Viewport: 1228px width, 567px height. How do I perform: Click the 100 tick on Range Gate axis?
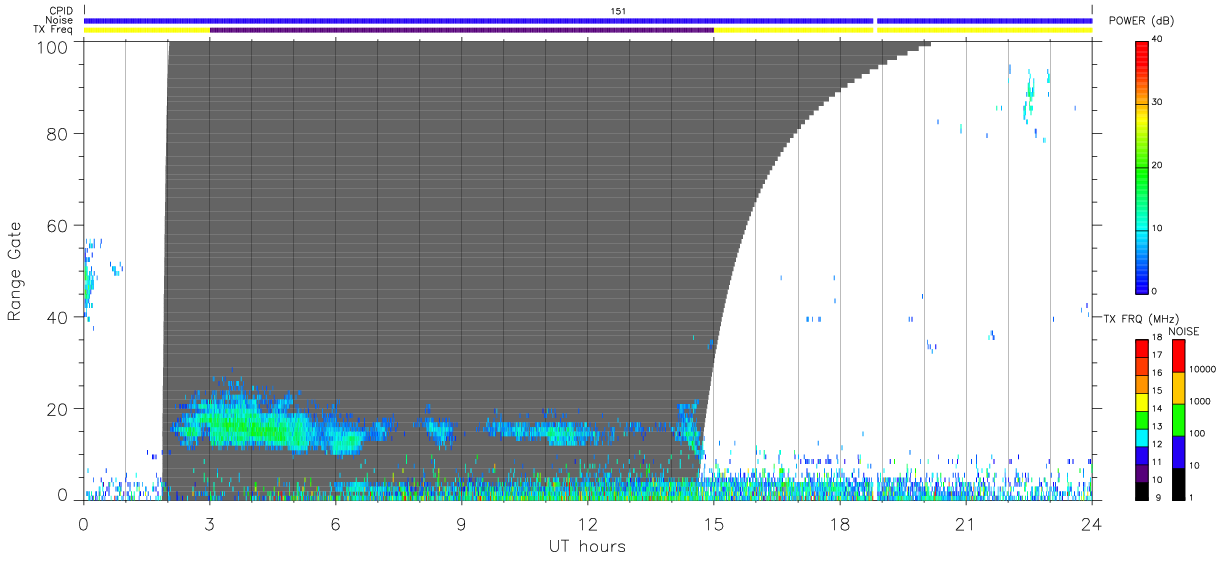53,46
